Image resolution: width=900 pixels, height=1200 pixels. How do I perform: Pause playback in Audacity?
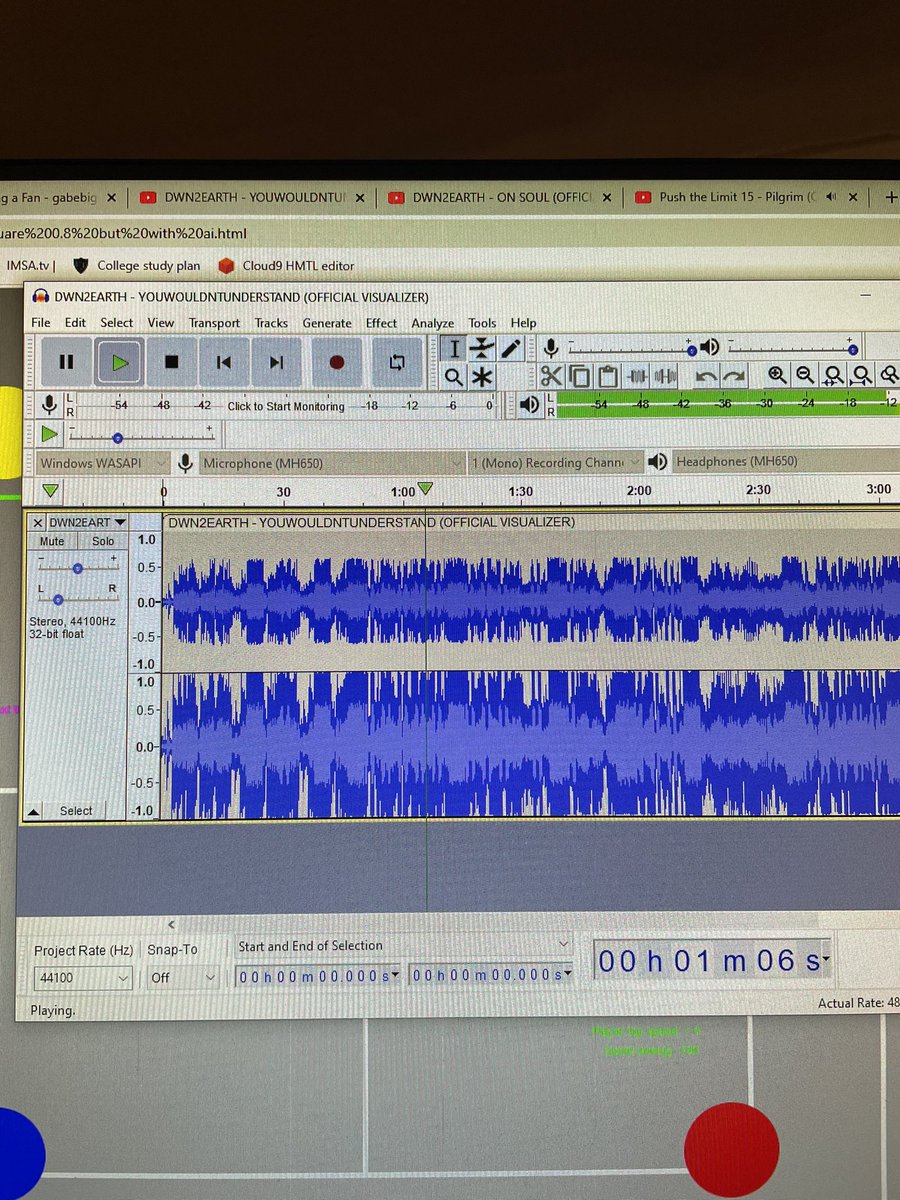66,362
